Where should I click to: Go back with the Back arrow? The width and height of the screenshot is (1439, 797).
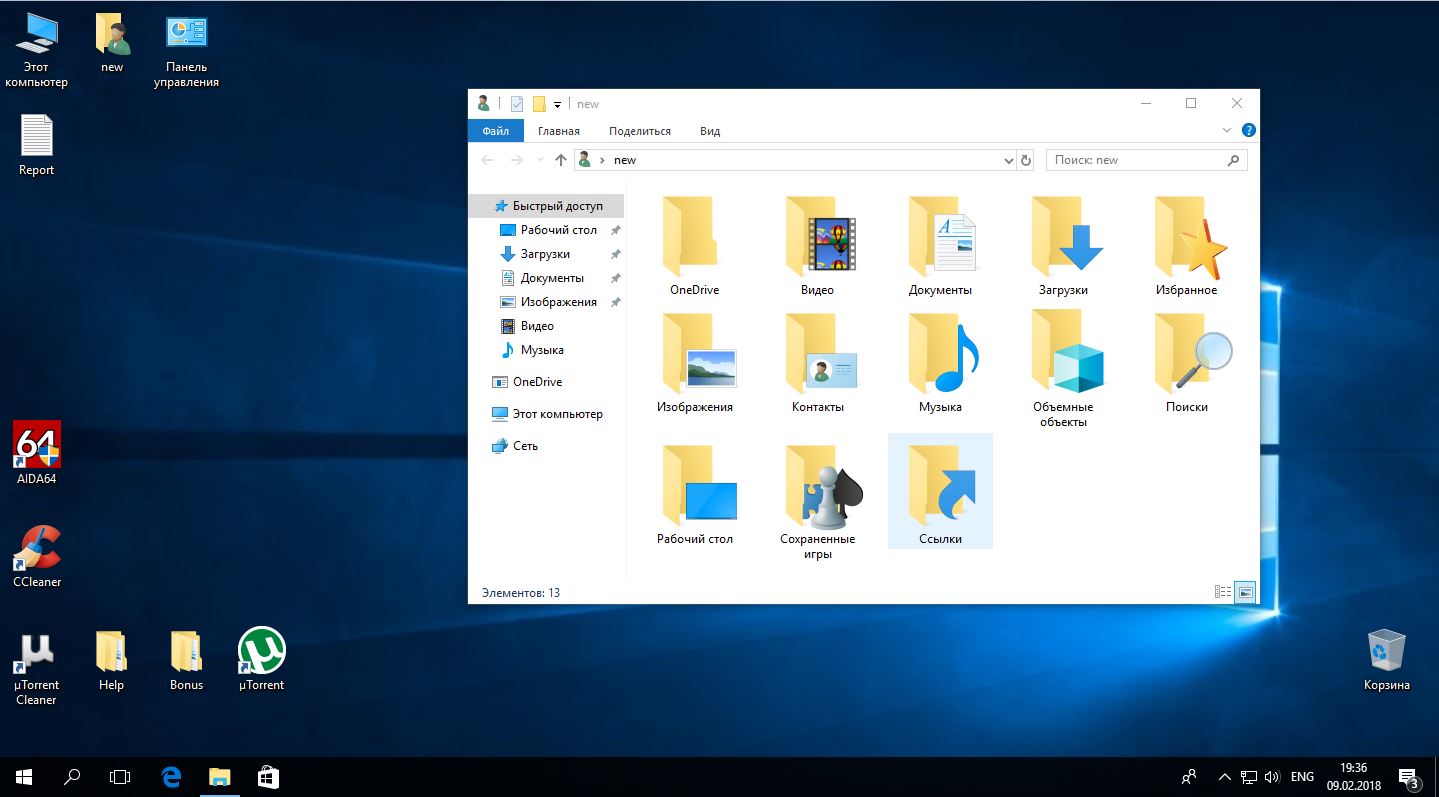pyautogui.click(x=487, y=160)
